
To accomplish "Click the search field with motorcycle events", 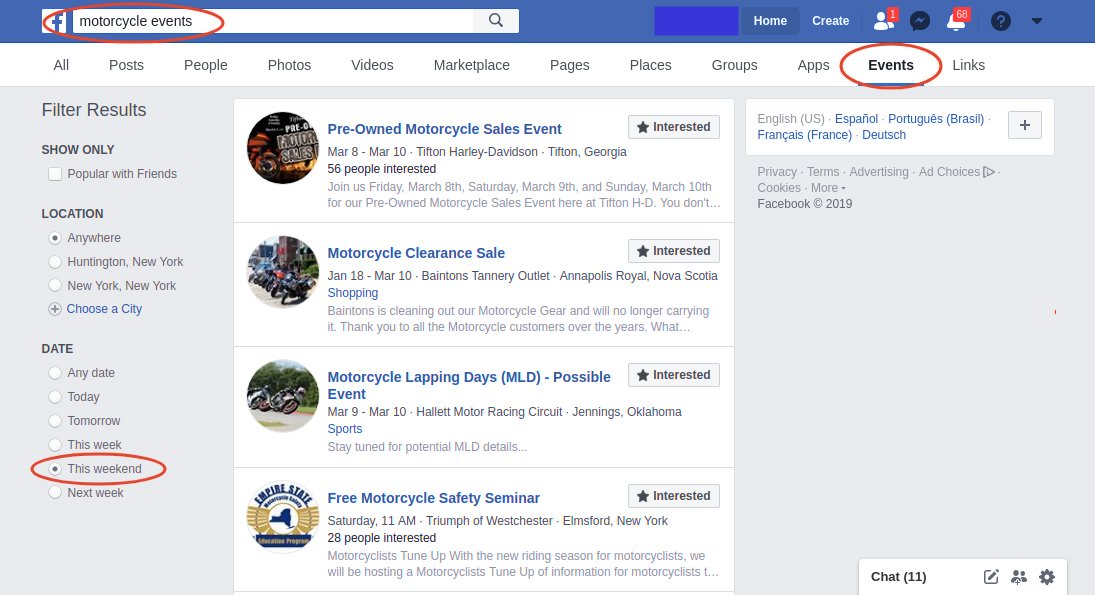I will click(x=272, y=21).
